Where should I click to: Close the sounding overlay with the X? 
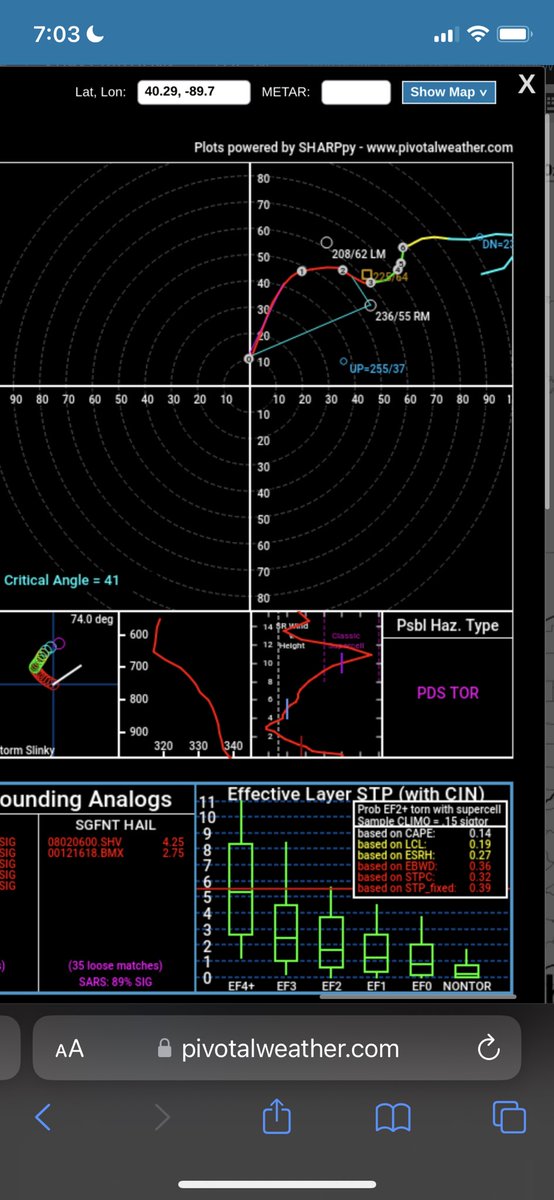point(528,86)
